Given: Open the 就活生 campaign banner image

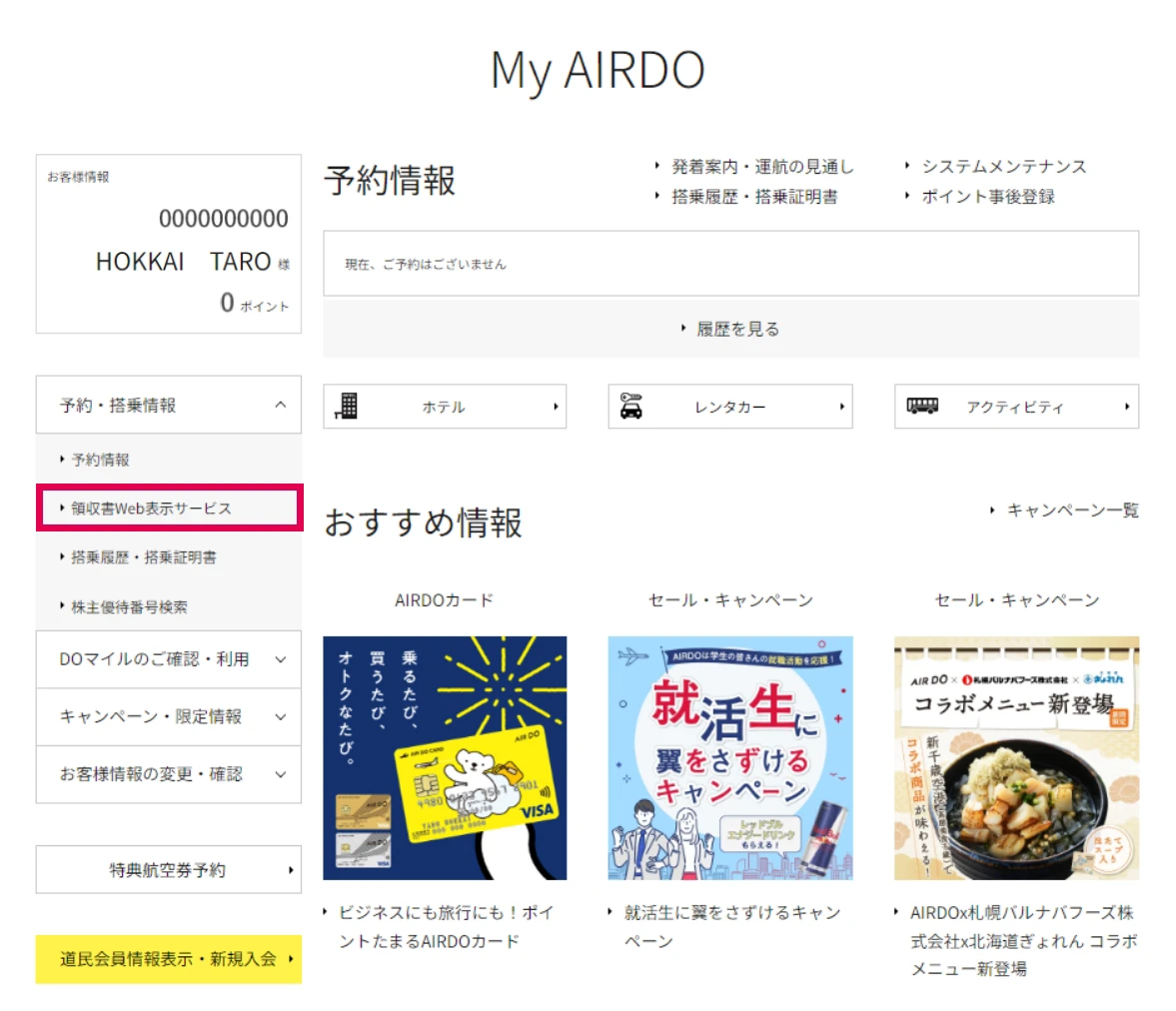Looking at the screenshot, I should pyautogui.click(x=730, y=757).
